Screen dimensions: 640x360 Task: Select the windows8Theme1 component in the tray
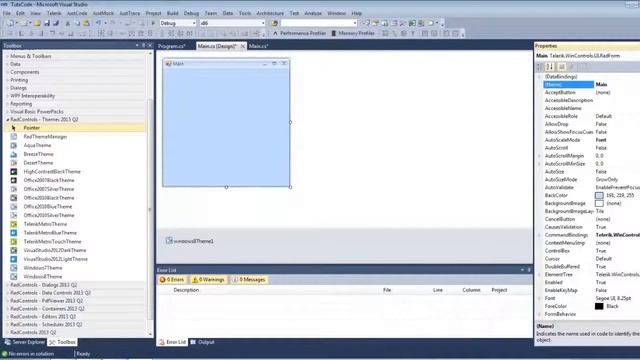[190, 241]
